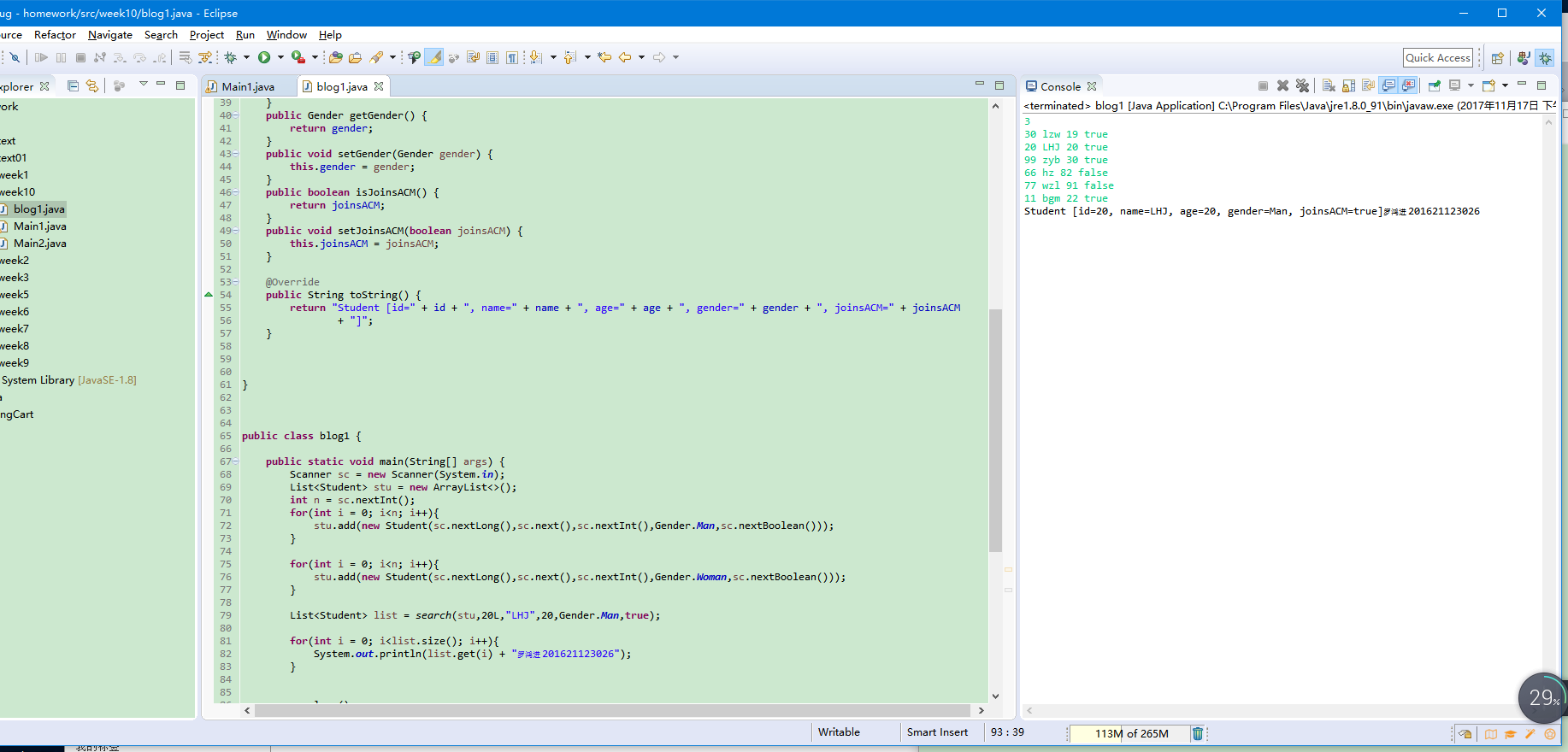Click the Back navigation yellow arrow
Image resolution: width=1568 pixels, height=752 pixels.
click(x=625, y=57)
